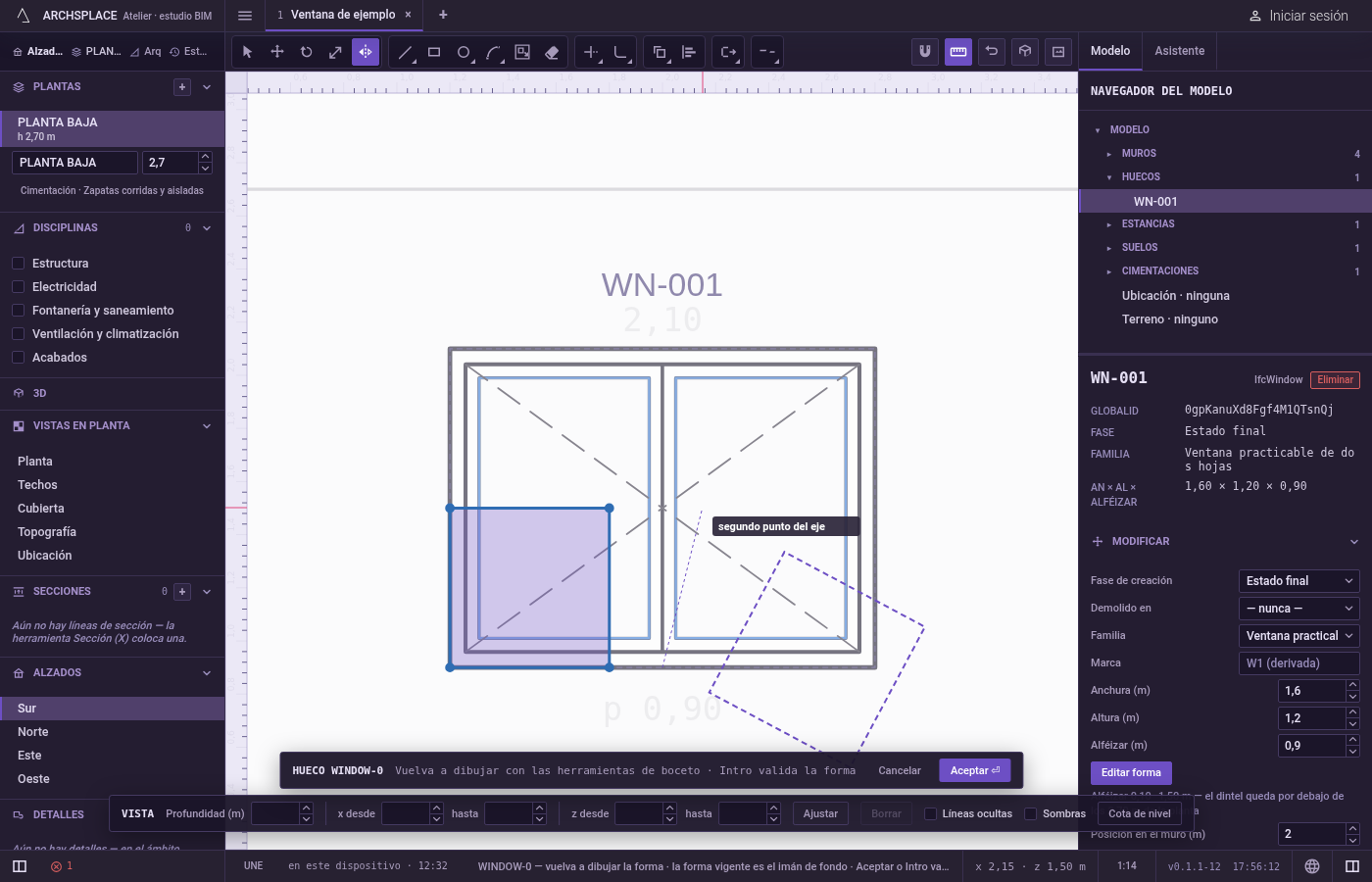The height and width of the screenshot is (882, 1372).
Task: Toggle Sombras checkbox
Action: 1031,813
